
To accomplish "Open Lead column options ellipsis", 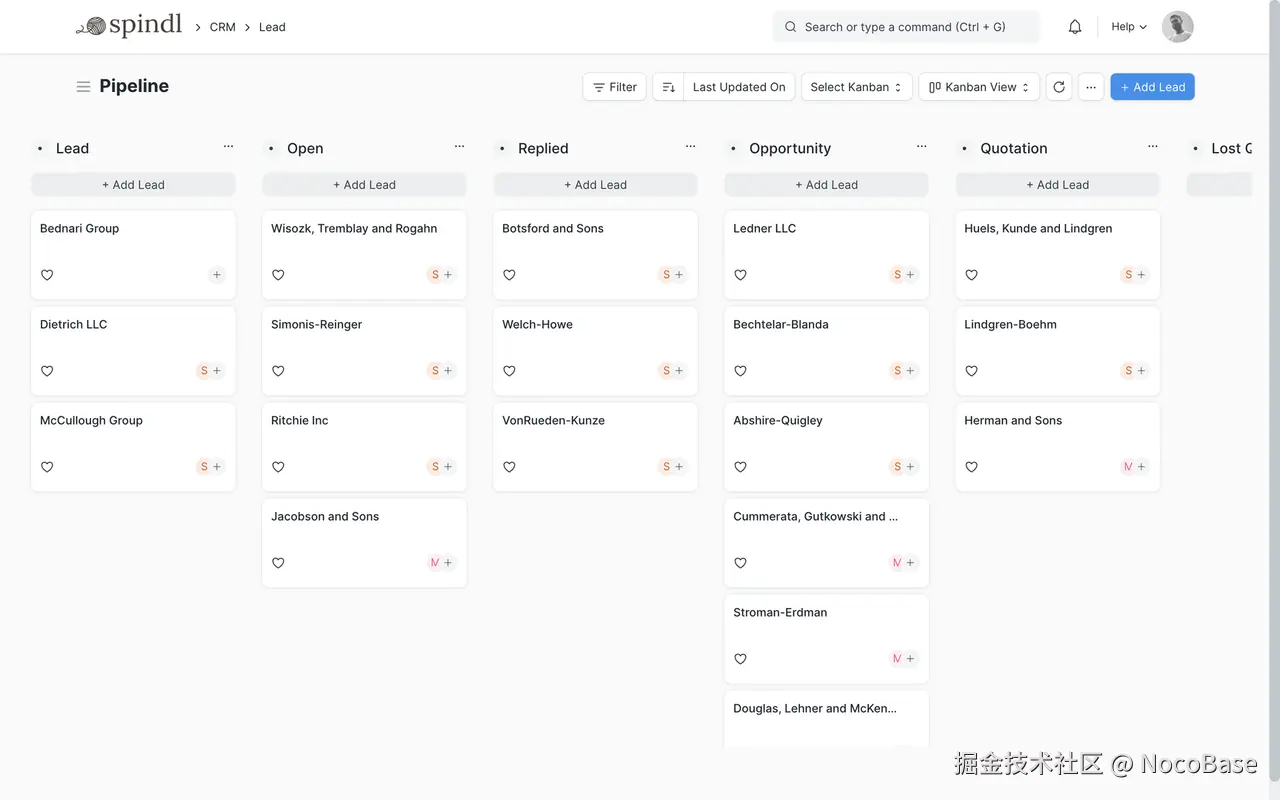I will (x=228, y=147).
